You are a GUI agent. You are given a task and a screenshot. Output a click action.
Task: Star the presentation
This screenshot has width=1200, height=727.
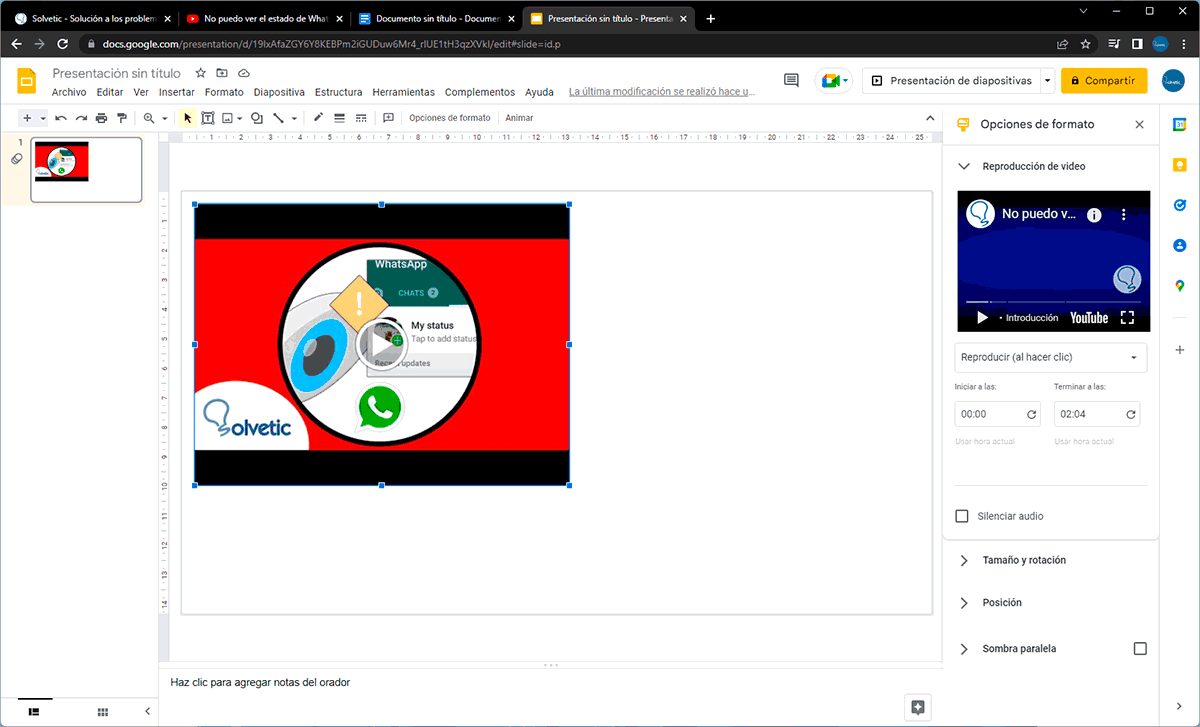(200, 73)
